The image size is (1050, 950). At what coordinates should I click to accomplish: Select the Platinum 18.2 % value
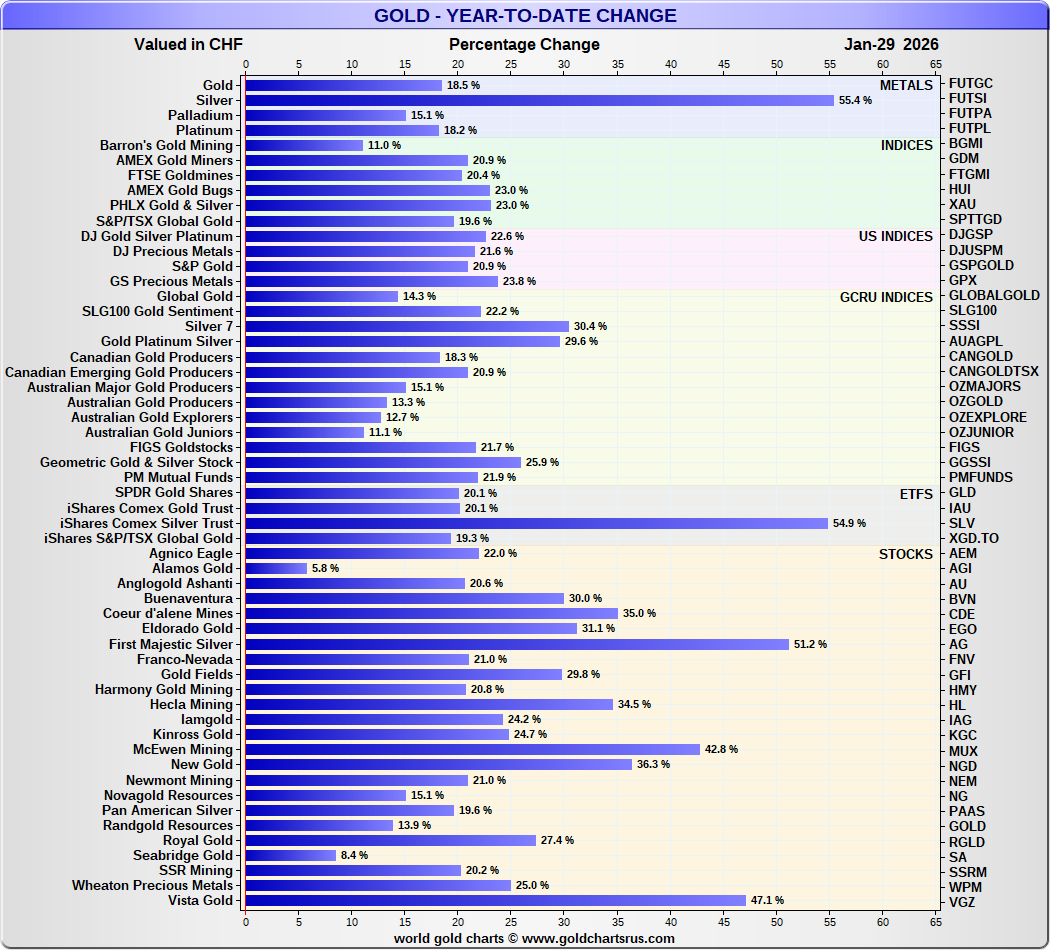coord(460,131)
